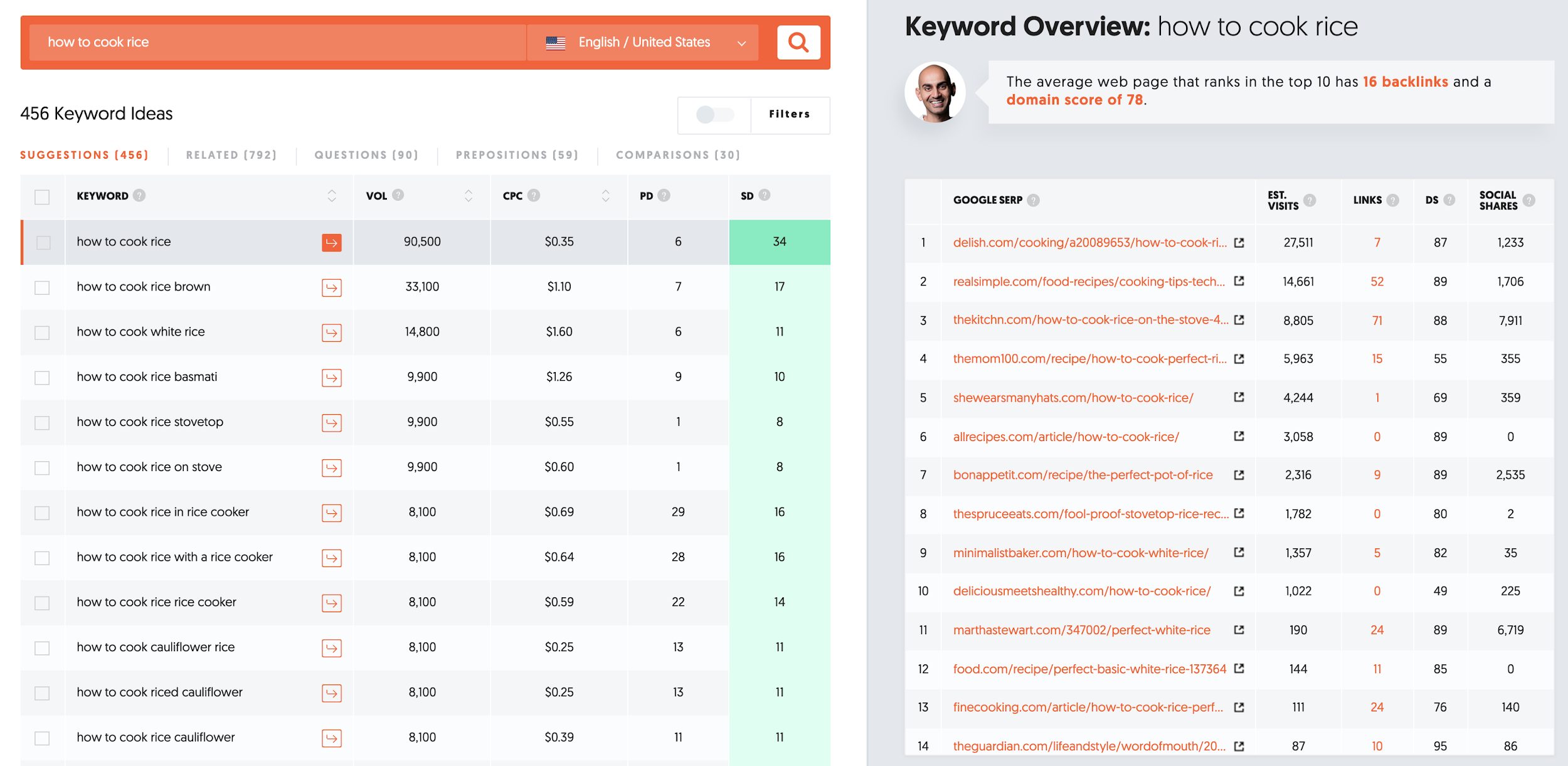Open arrow icon for 'how to cook rice in rice cooker'
Screen dimensions: 1568x766
(332, 513)
